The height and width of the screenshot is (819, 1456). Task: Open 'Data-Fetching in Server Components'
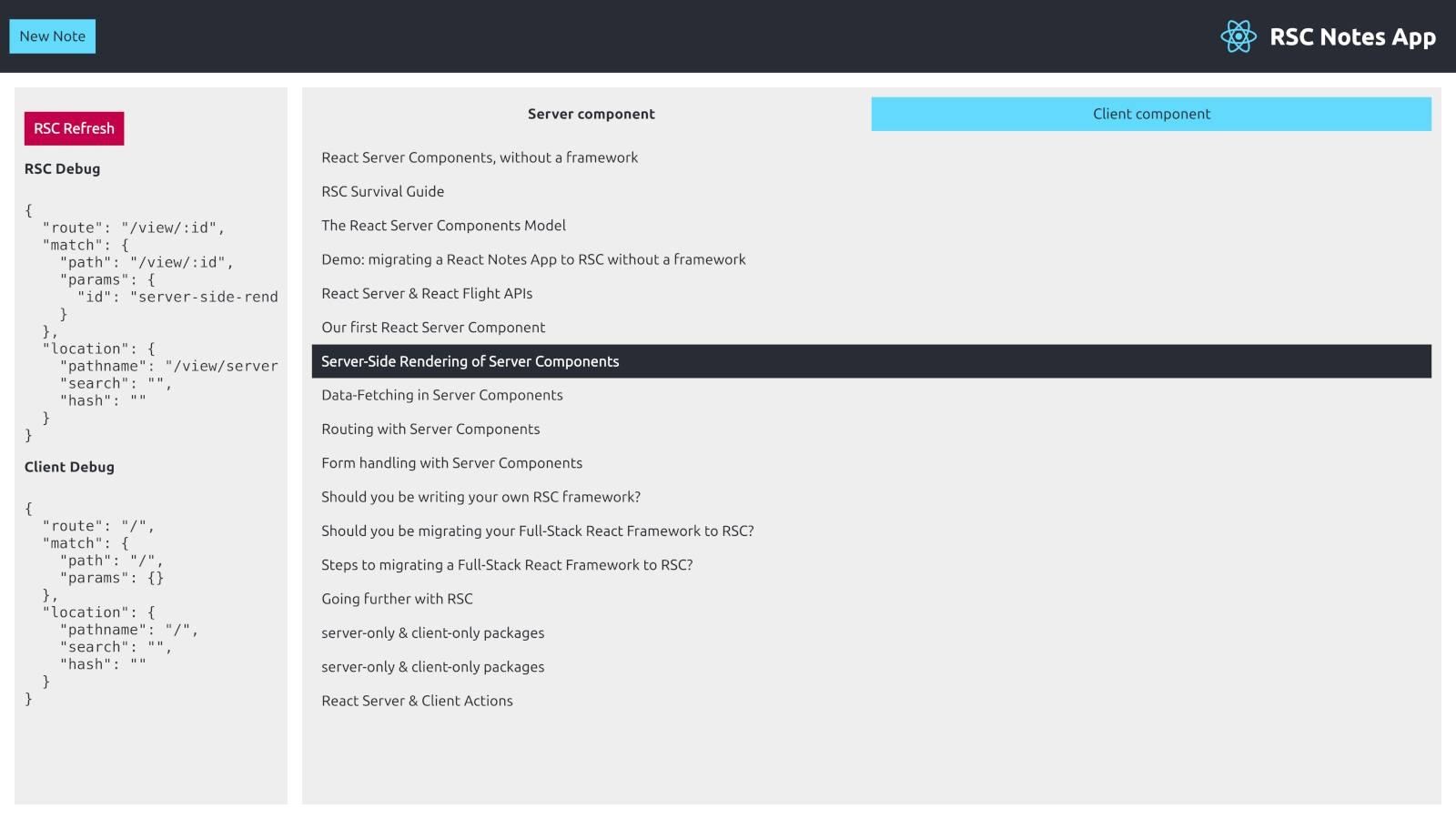[x=441, y=395]
